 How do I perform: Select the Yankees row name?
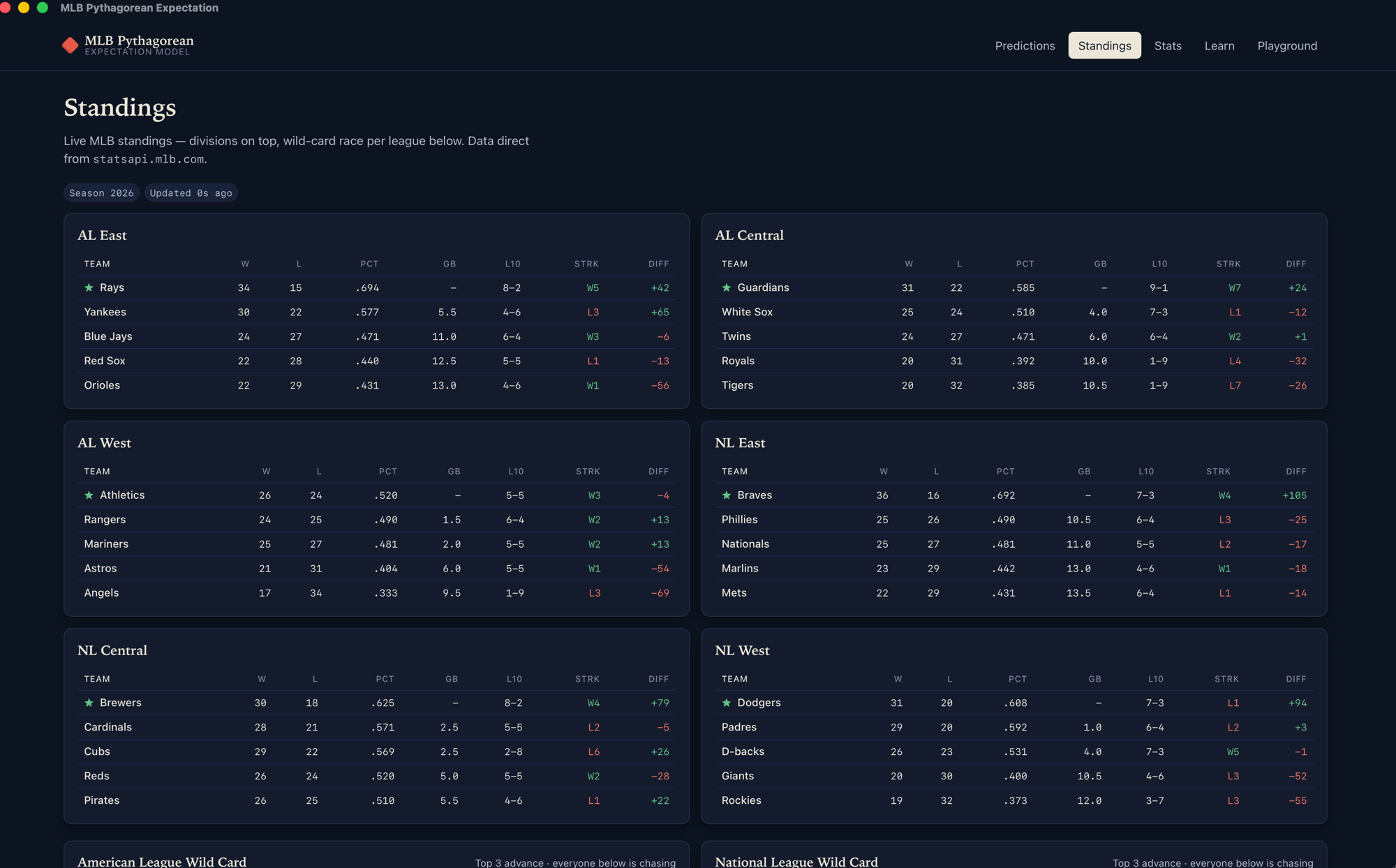tap(105, 312)
